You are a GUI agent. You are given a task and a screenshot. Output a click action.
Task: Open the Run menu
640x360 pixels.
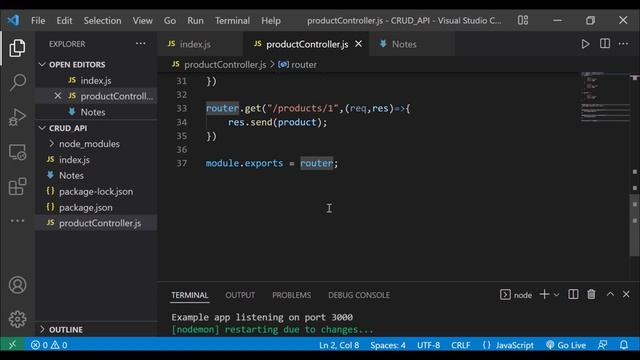196,20
